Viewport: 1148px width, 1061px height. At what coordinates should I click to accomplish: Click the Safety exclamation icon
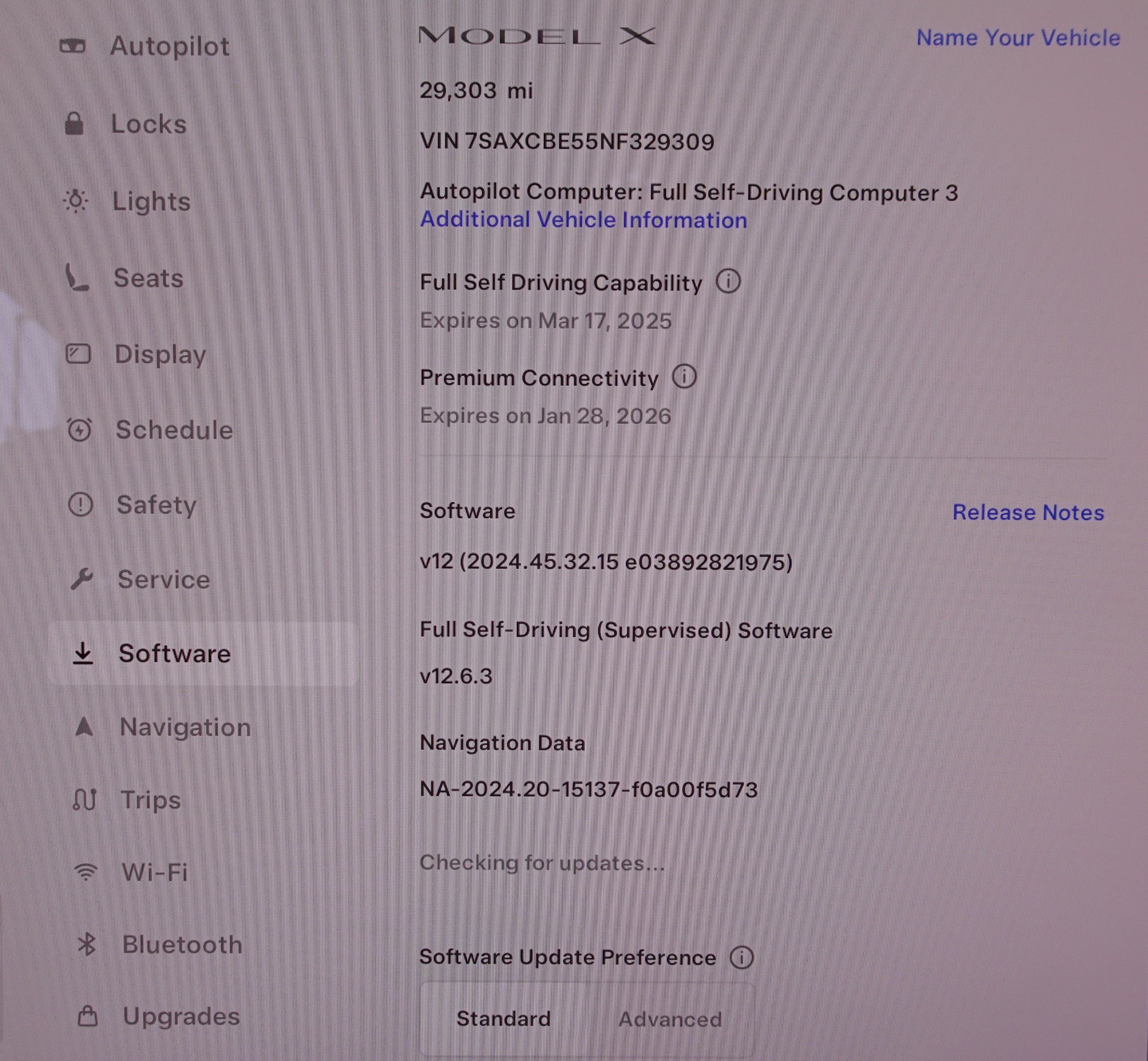80,504
